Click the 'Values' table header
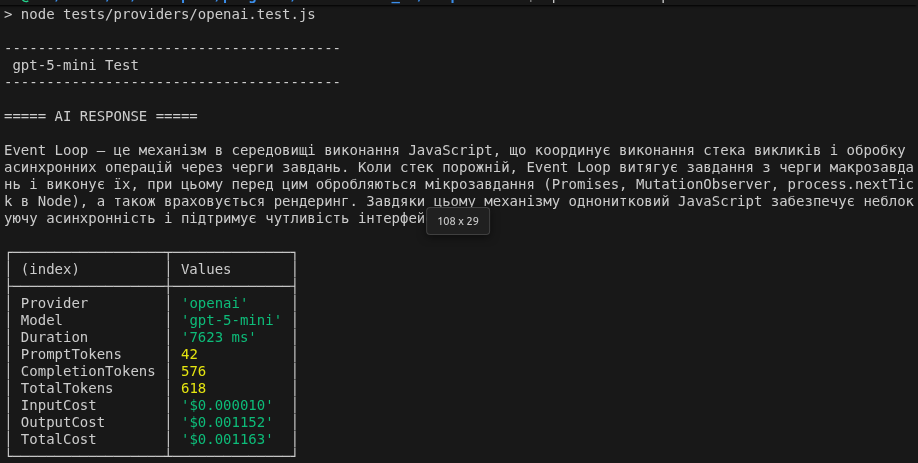Viewport: 918px width, 463px height. pos(205,269)
